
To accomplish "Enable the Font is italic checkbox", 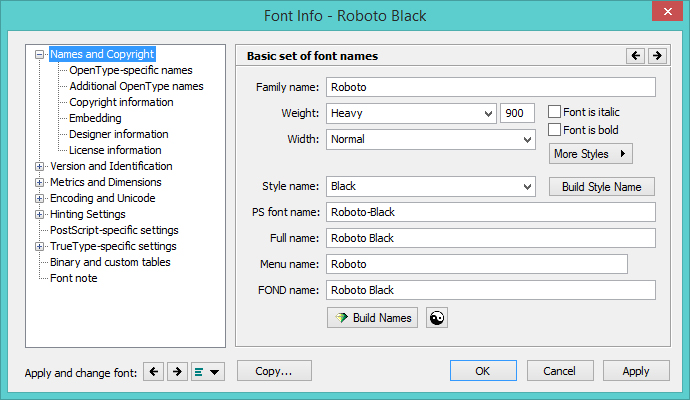I will pyautogui.click(x=554, y=112).
